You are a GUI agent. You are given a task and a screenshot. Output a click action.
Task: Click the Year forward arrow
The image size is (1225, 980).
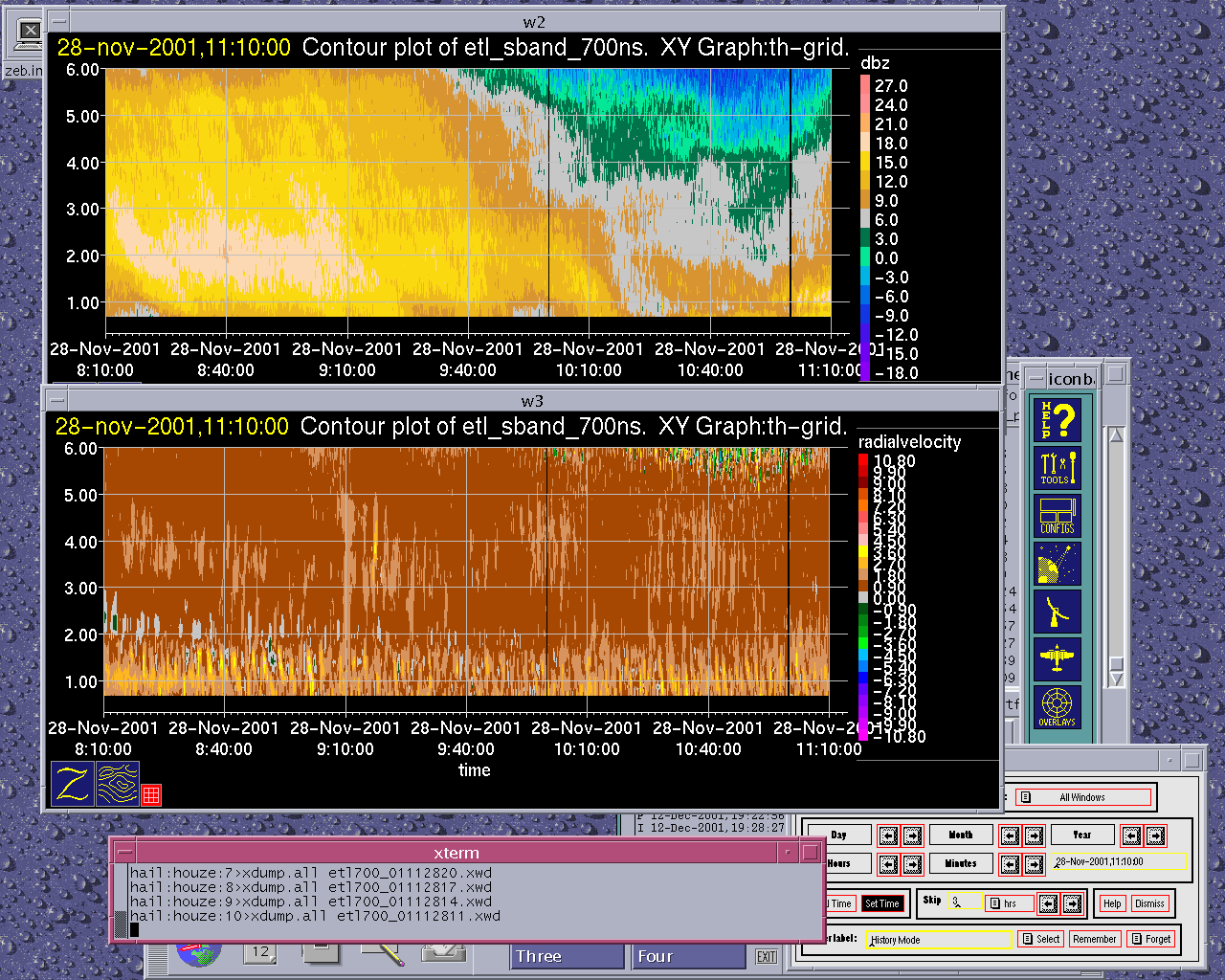(1156, 835)
